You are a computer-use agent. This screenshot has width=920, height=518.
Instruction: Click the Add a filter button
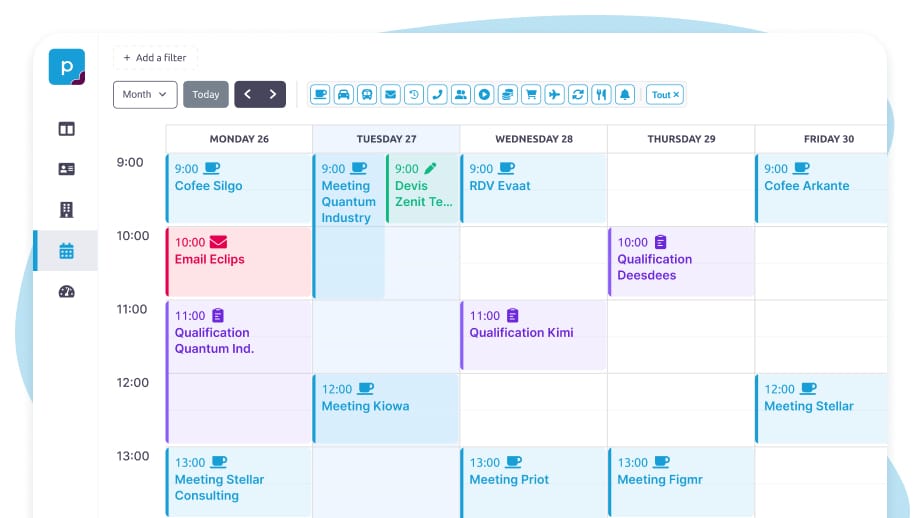coord(155,58)
